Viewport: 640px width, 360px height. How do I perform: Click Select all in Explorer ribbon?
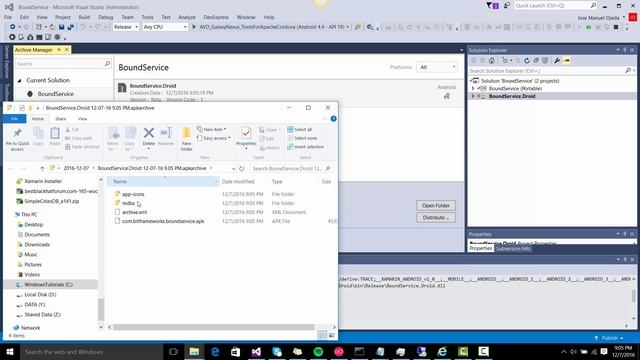pos(300,129)
